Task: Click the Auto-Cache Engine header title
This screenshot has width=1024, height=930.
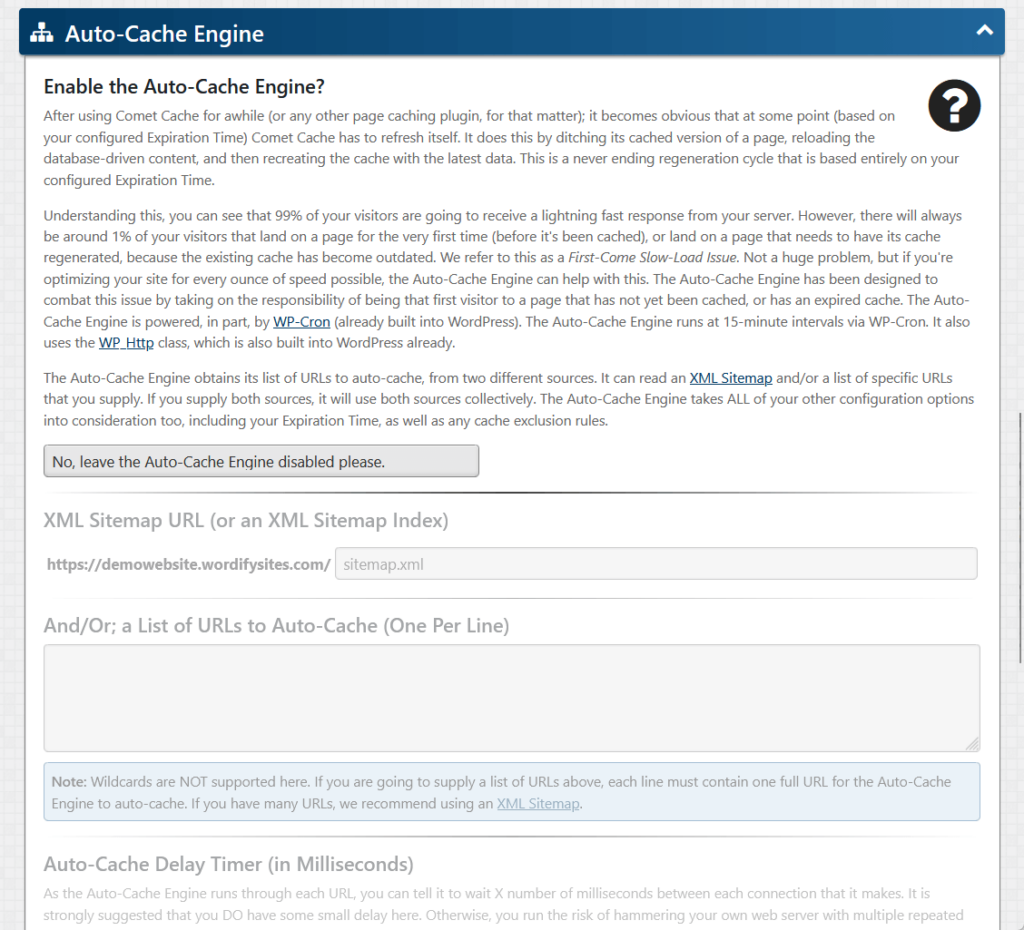Action: [165, 33]
